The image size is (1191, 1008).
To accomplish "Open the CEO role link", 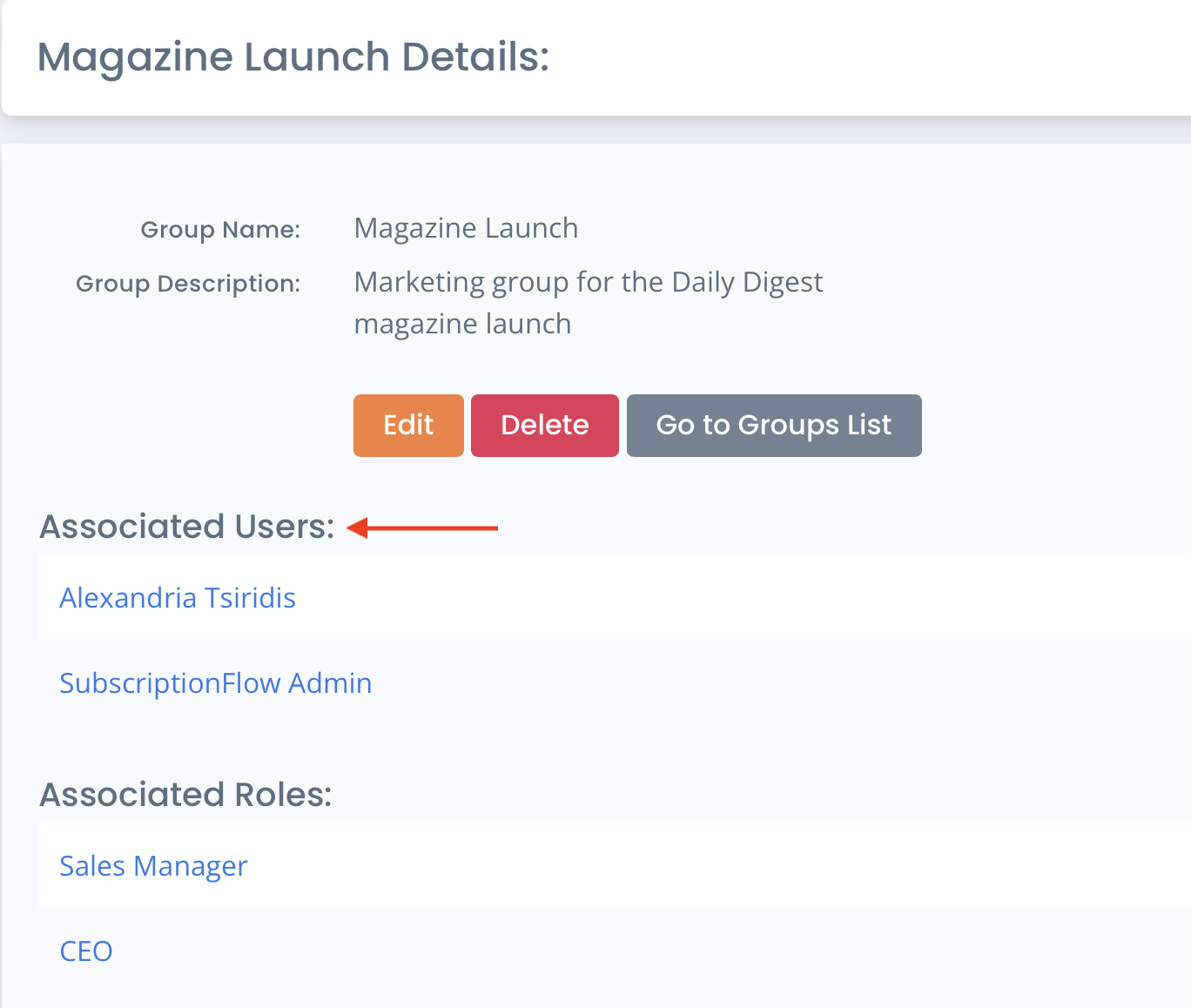I will (x=86, y=951).
